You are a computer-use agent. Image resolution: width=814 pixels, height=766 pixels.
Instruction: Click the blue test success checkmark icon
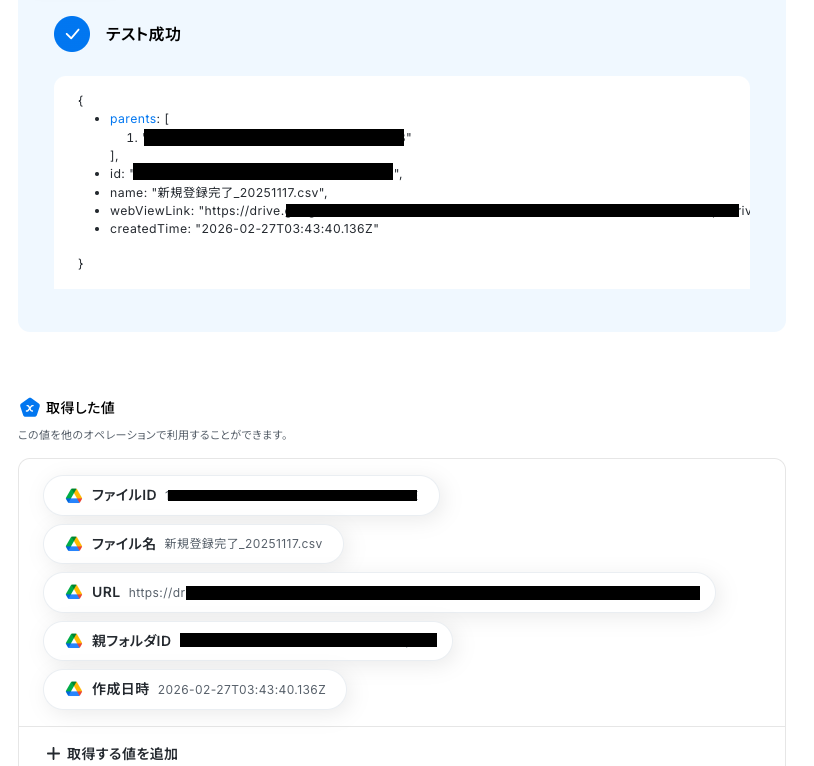(72, 34)
